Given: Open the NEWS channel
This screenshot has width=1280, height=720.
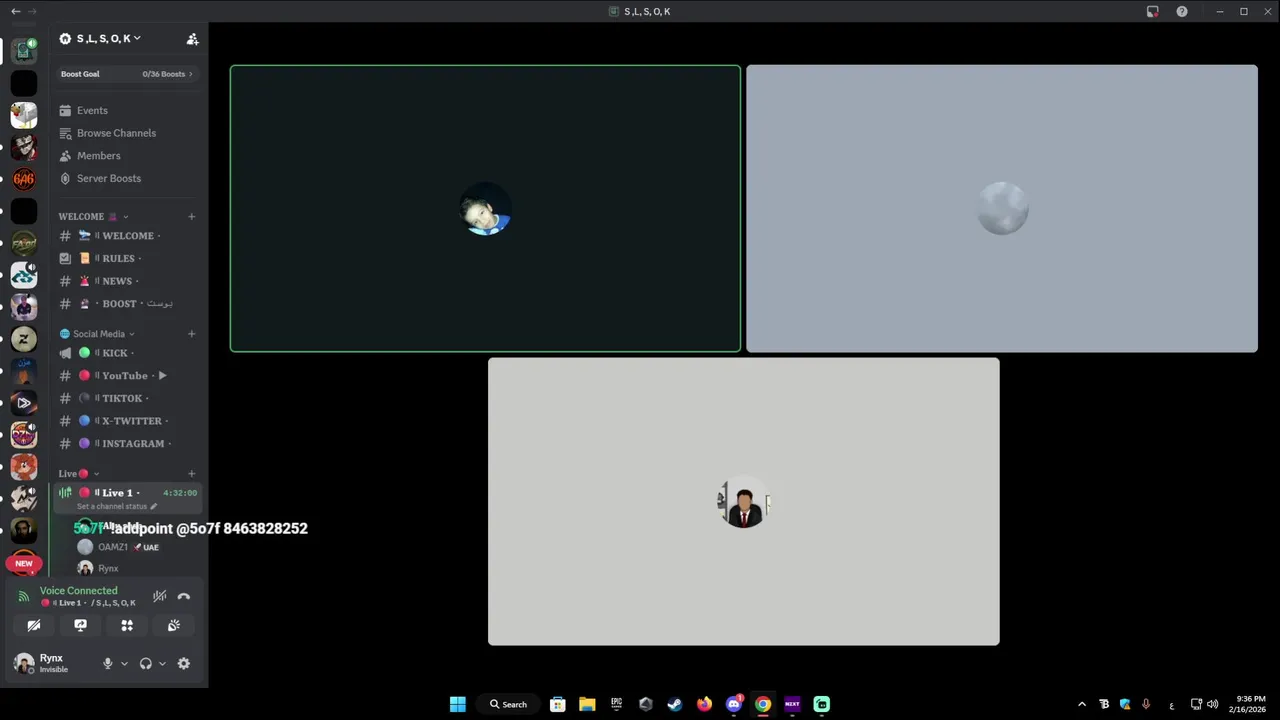Looking at the screenshot, I should [x=128, y=281].
